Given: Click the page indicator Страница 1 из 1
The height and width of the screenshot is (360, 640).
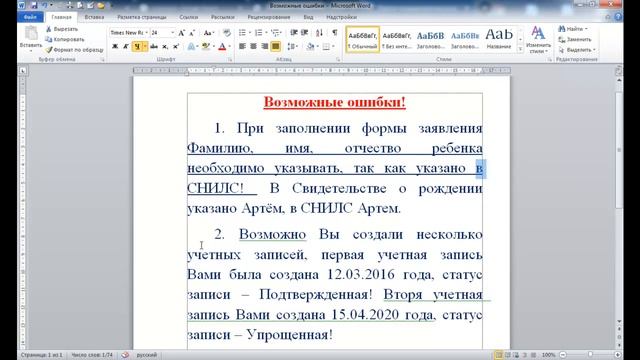Looking at the screenshot, I should point(42,355).
